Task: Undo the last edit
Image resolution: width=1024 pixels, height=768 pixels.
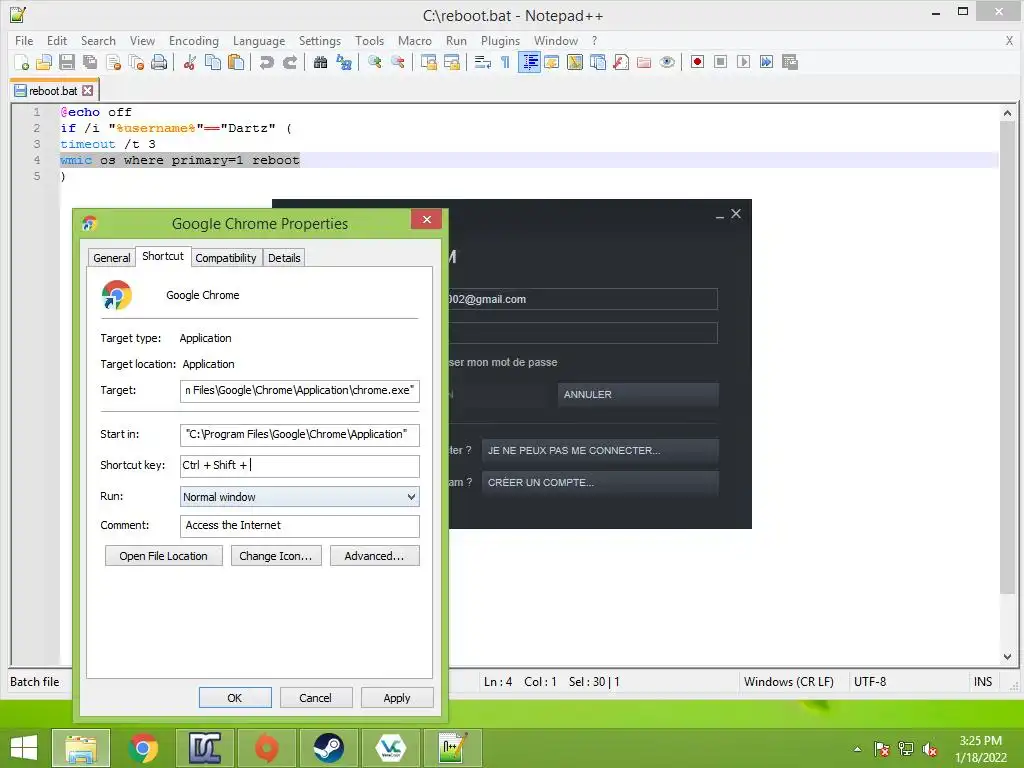Action: (266, 62)
